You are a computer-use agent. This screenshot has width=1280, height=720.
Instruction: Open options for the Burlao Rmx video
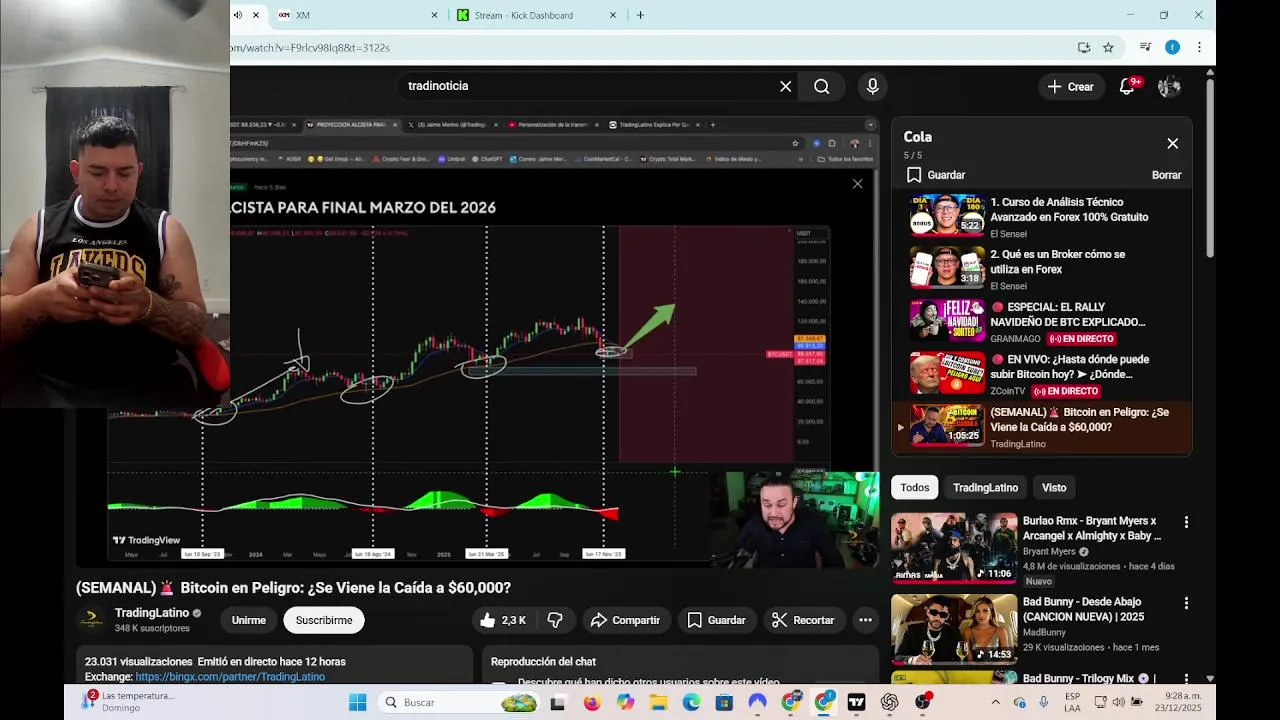pos(1186,522)
